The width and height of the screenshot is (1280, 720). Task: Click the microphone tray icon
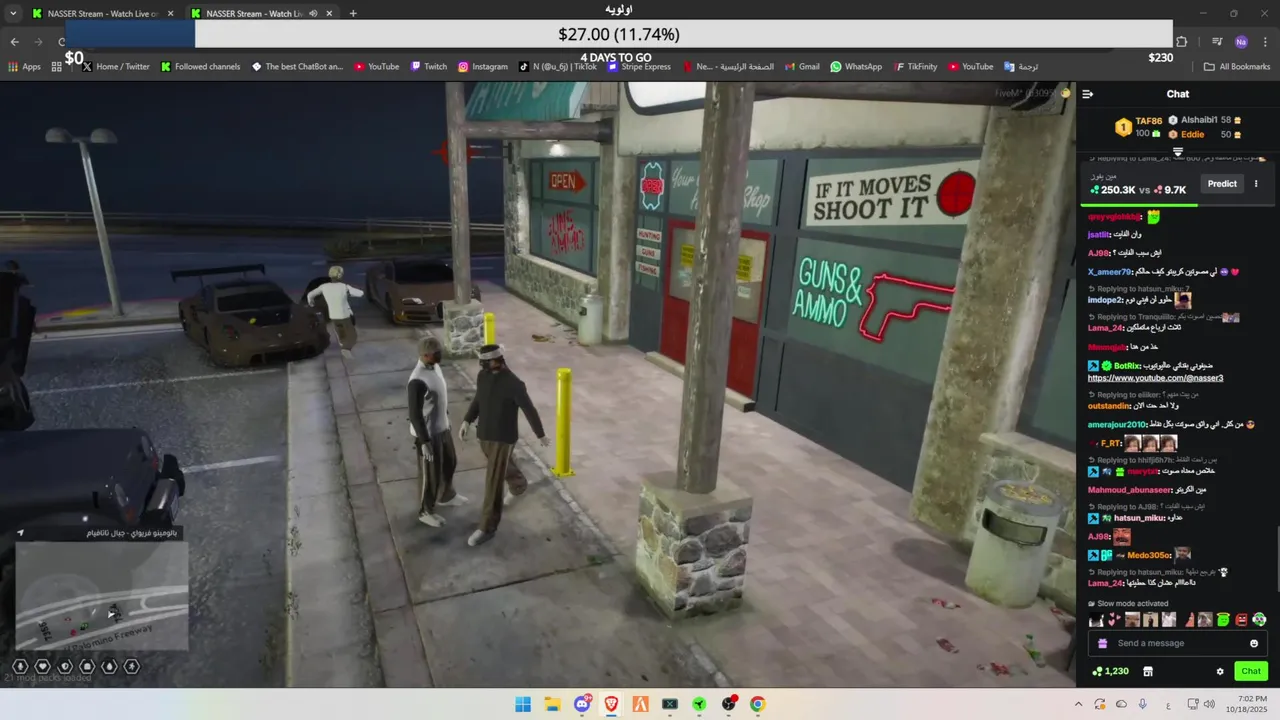(1143, 704)
